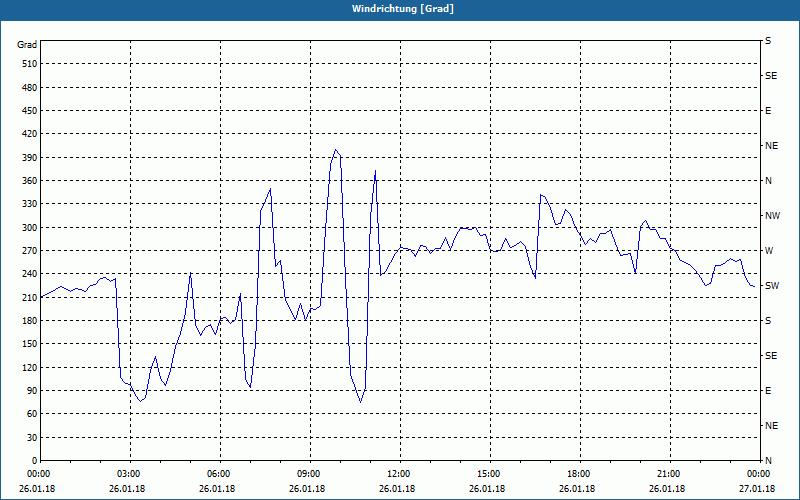Select the 330 y-axis value
The width and height of the screenshot is (800, 500).
30,204
